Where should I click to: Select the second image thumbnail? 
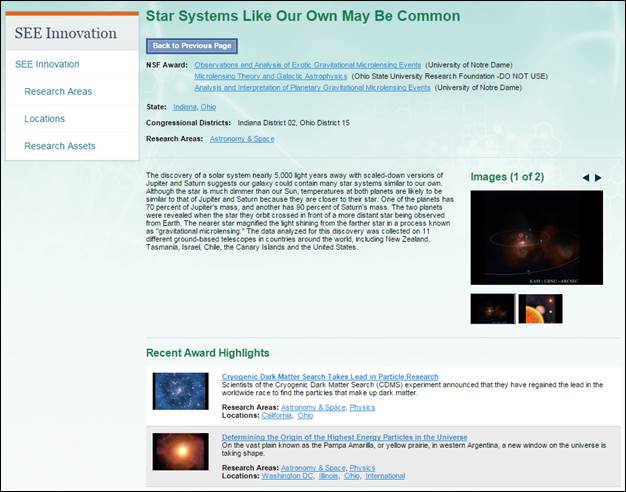540,309
